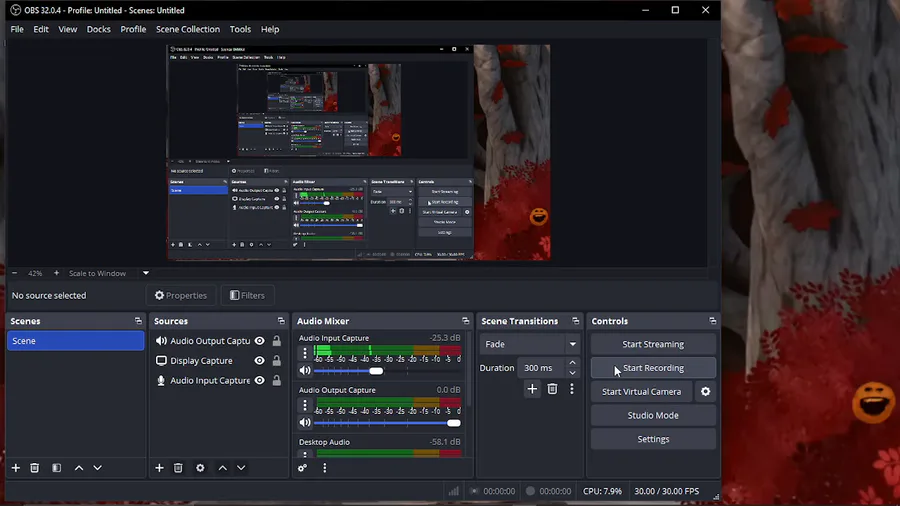Toggle lock on Display Capture source
900x506 pixels.
point(277,361)
